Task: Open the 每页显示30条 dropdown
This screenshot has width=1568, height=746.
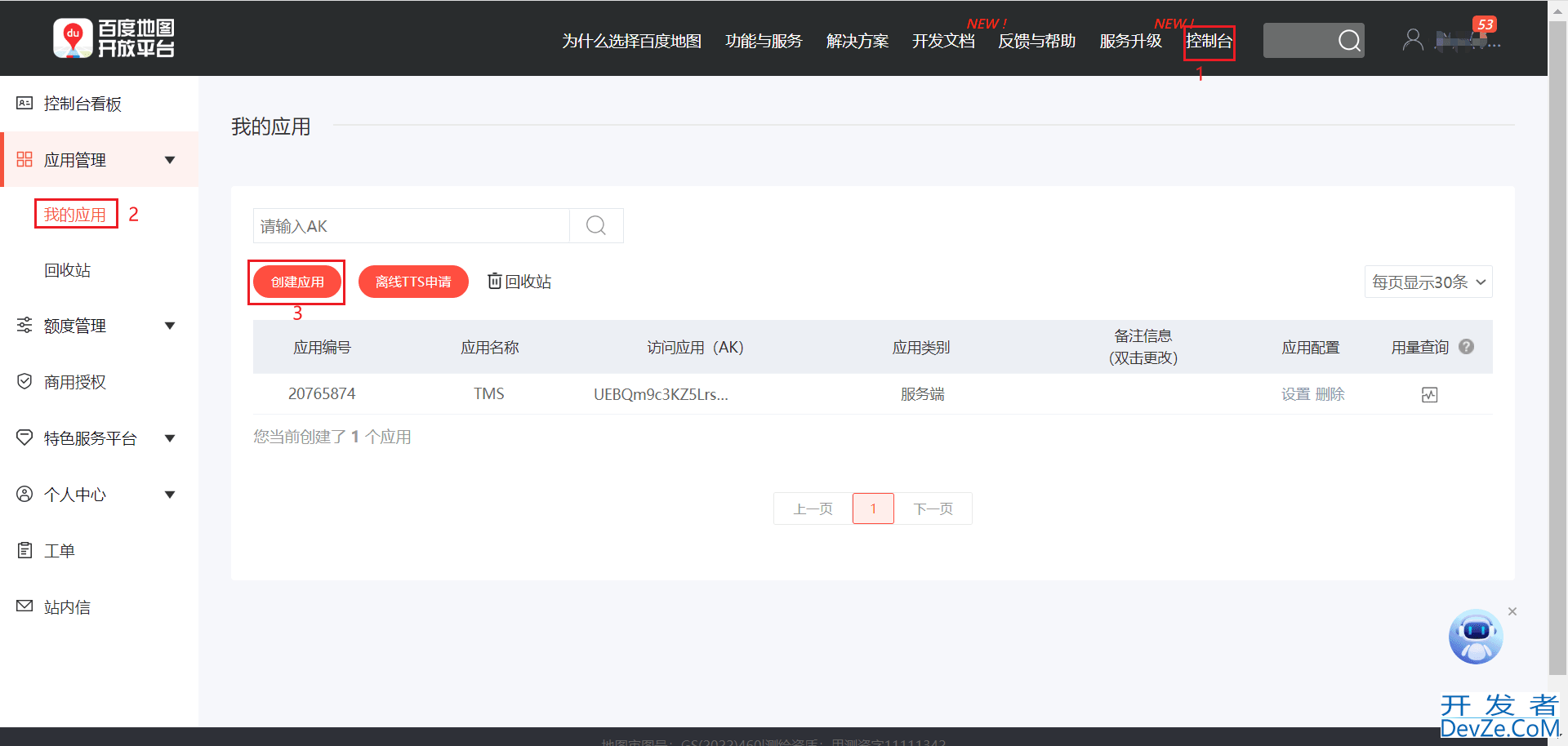Action: click(1428, 282)
